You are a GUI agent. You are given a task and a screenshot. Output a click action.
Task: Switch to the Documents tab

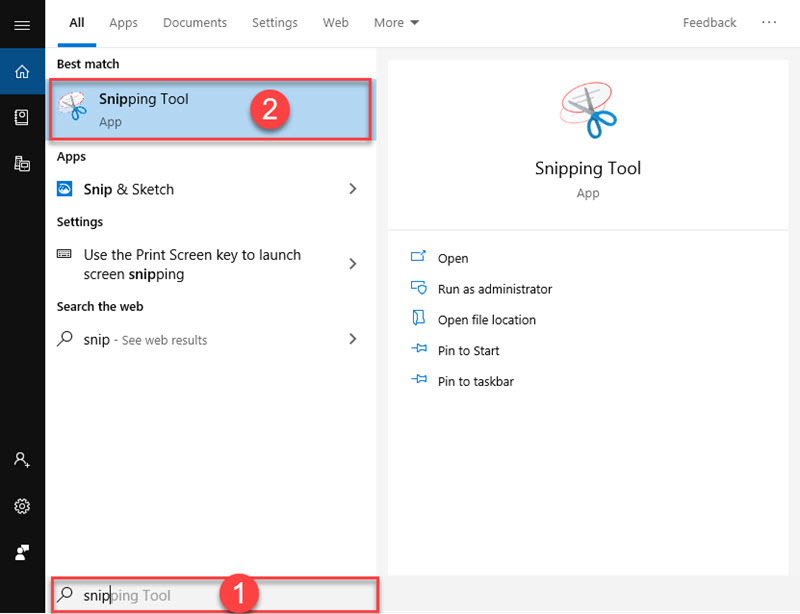(195, 23)
